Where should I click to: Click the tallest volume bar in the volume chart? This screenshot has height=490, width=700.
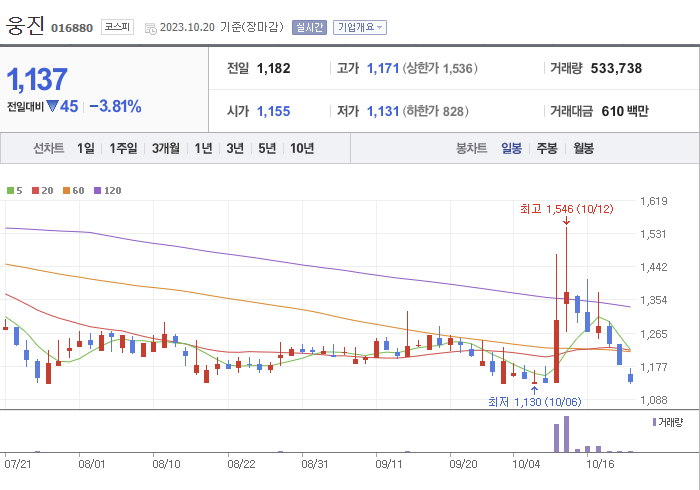click(567, 434)
